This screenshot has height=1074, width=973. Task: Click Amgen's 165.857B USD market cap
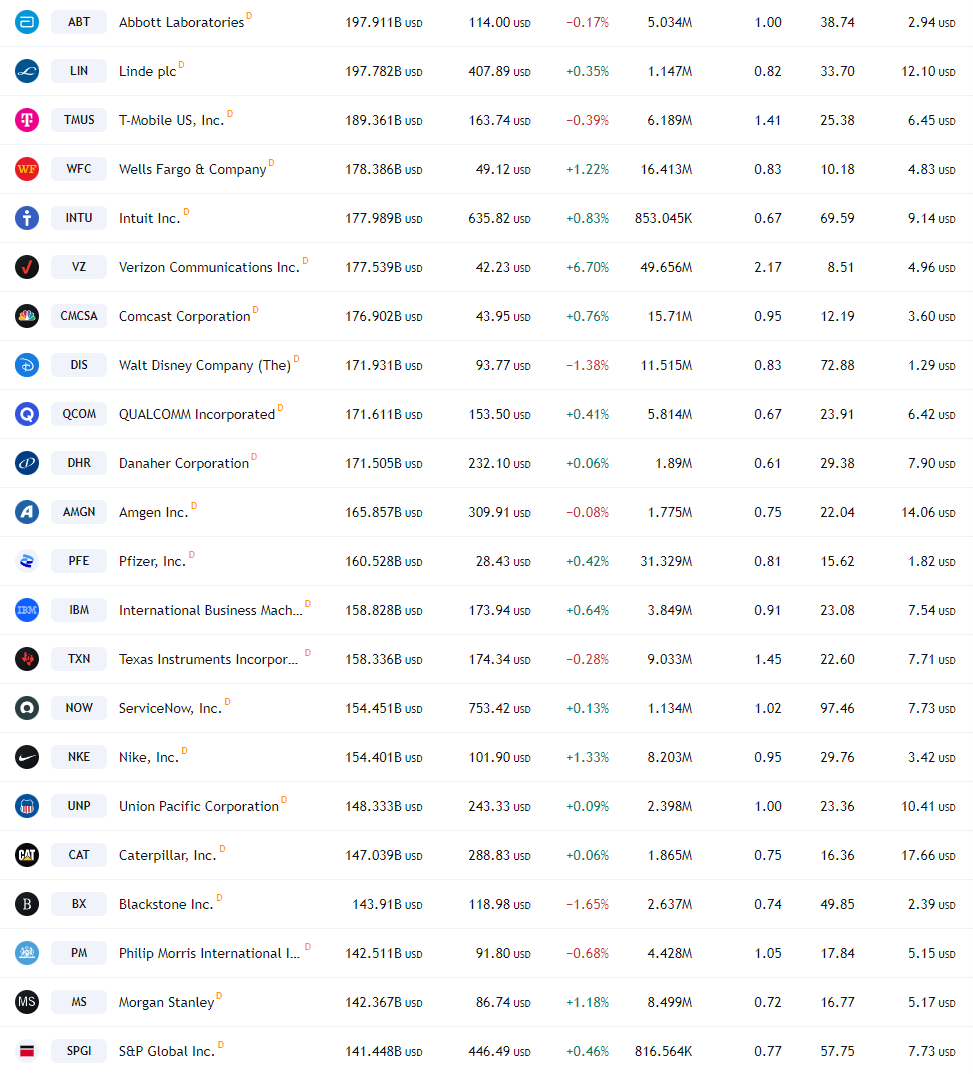(x=383, y=512)
